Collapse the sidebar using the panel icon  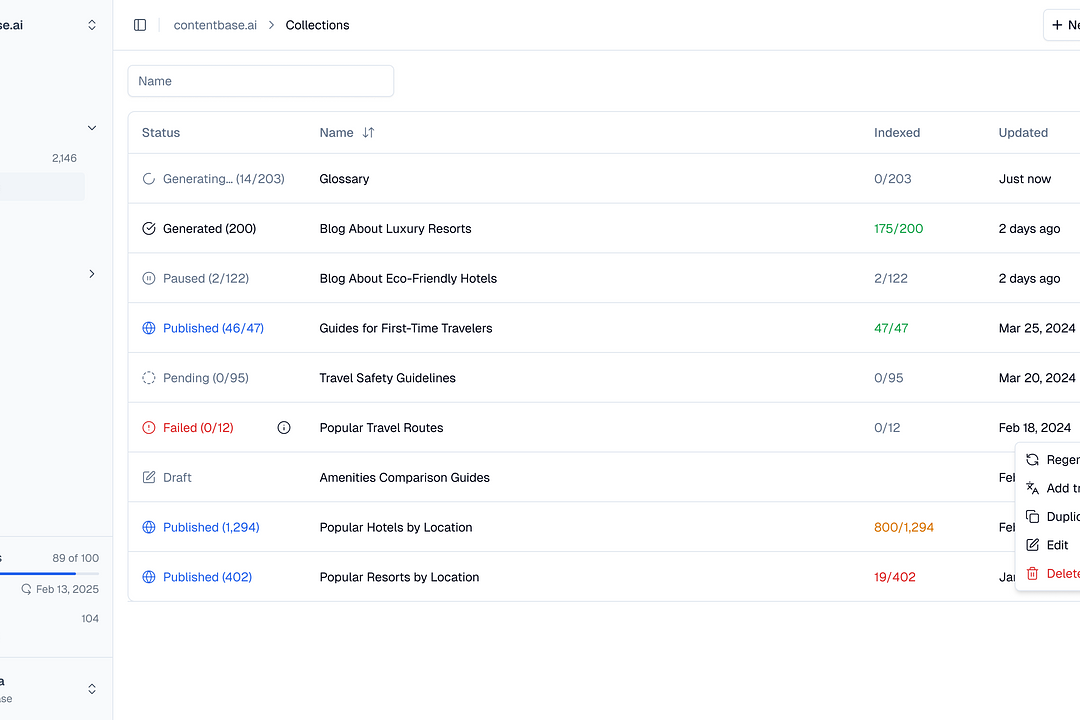pos(139,25)
